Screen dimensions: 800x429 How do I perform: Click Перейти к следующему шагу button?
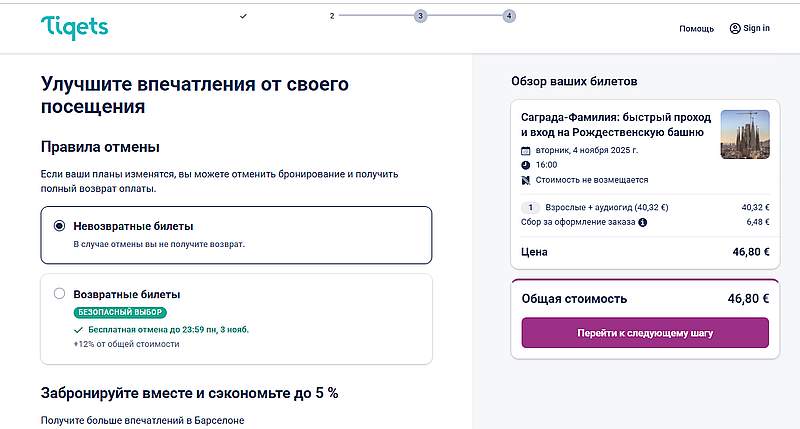pyautogui.click(x=645, y=333)
